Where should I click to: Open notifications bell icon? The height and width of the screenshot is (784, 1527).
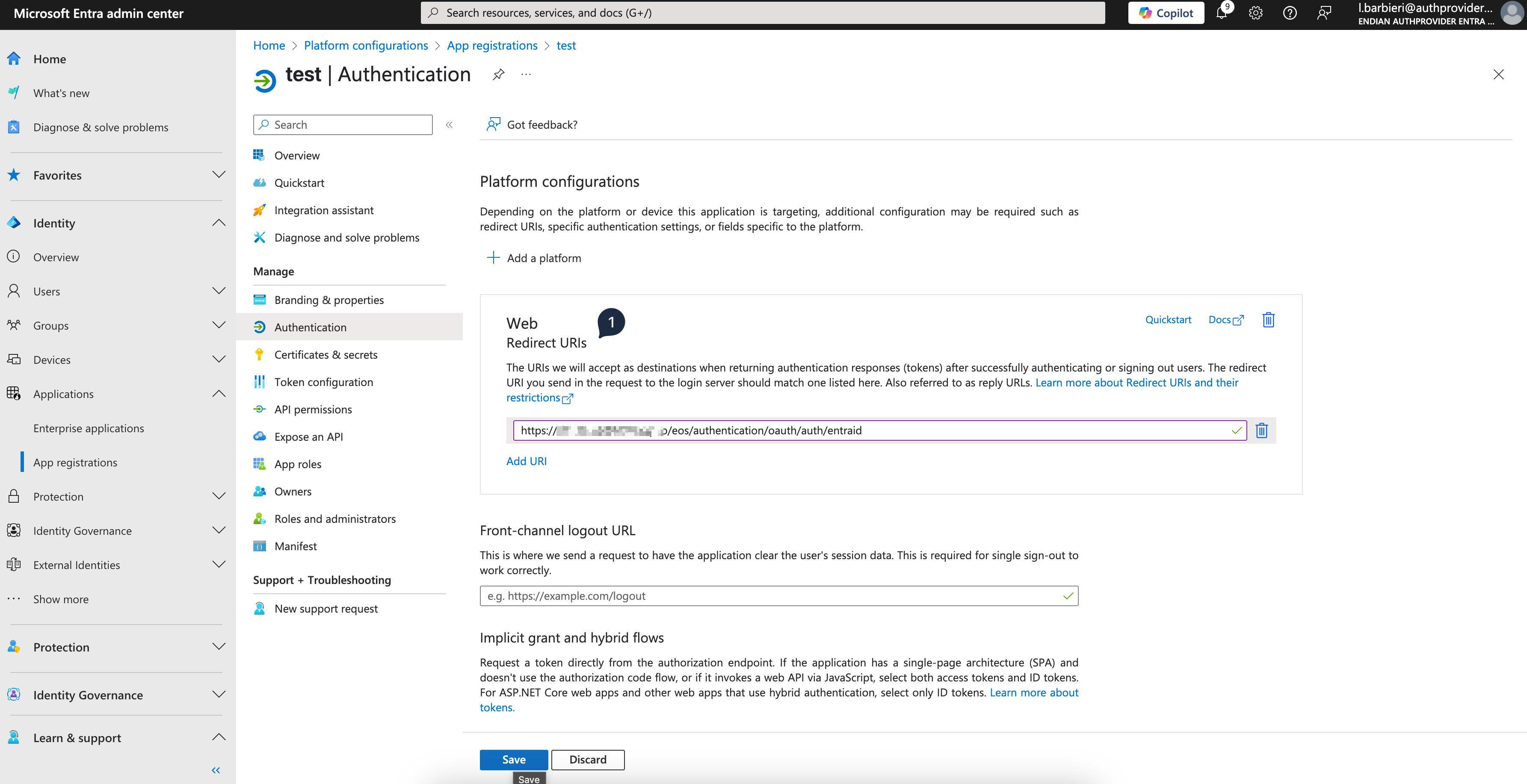pyautogui.click(x=1222, y=12)
